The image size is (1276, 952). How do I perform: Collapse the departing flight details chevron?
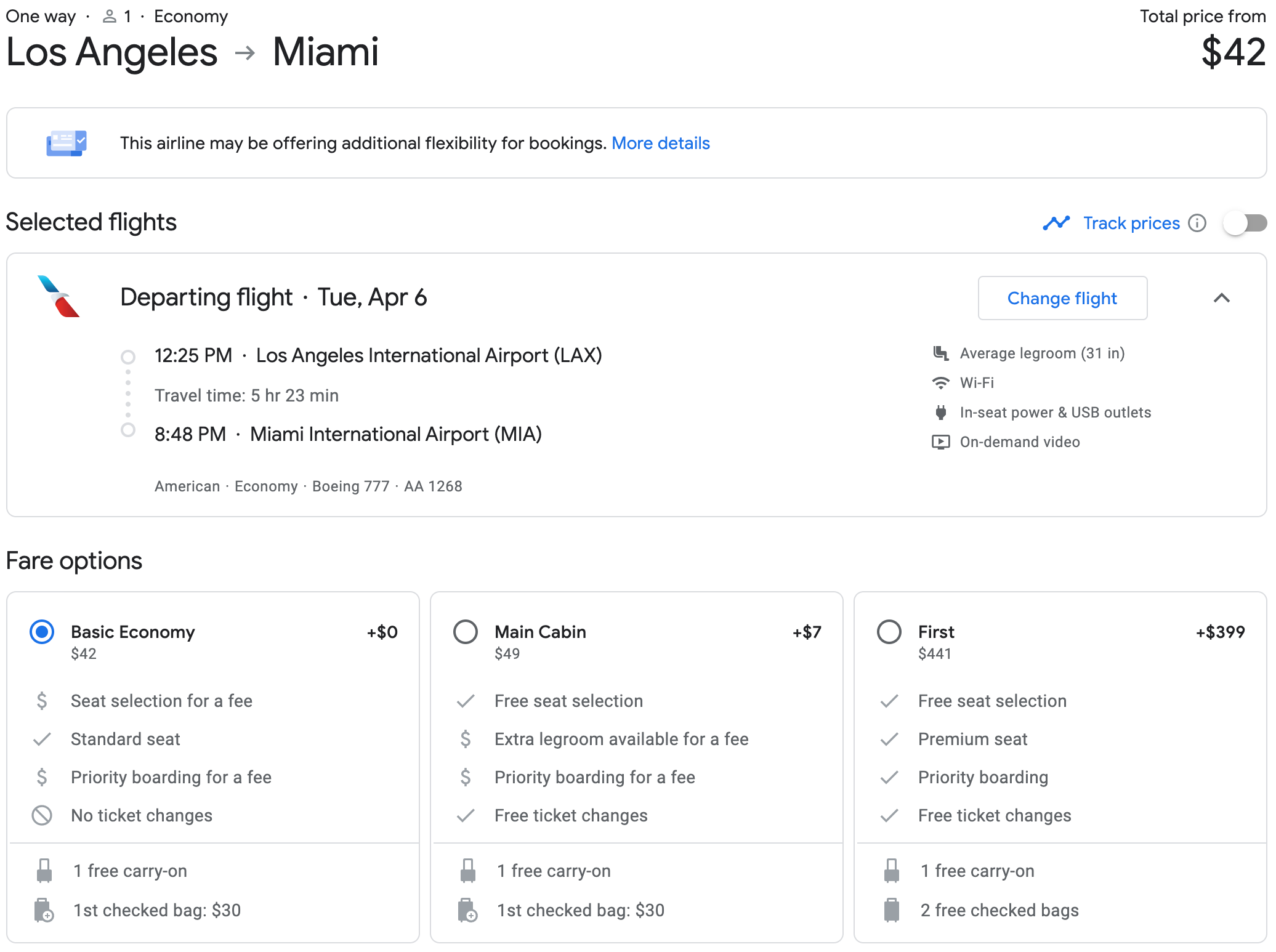pyautogui.click(x=1222, y=298)
